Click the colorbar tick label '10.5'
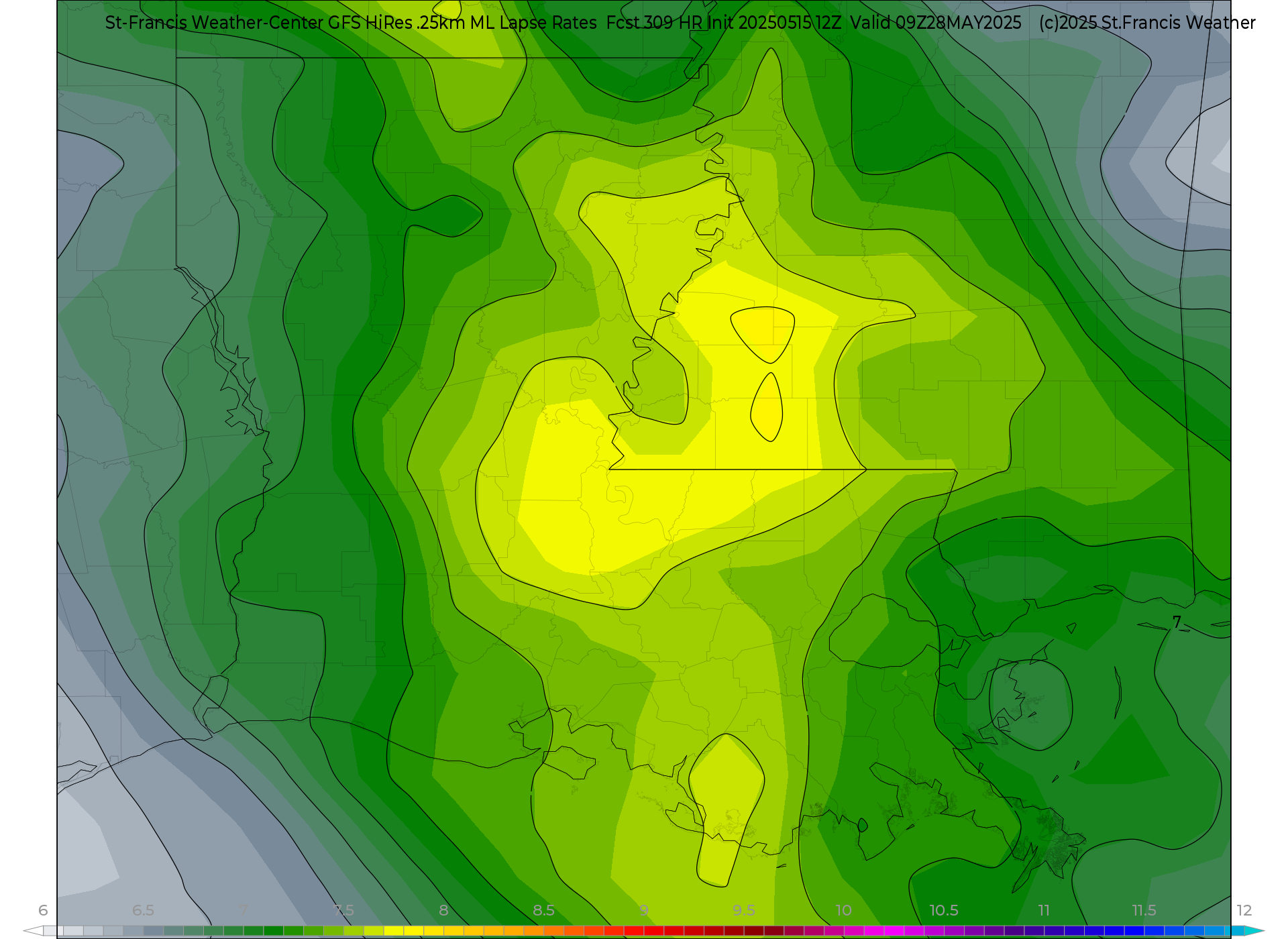 (944, 910)
